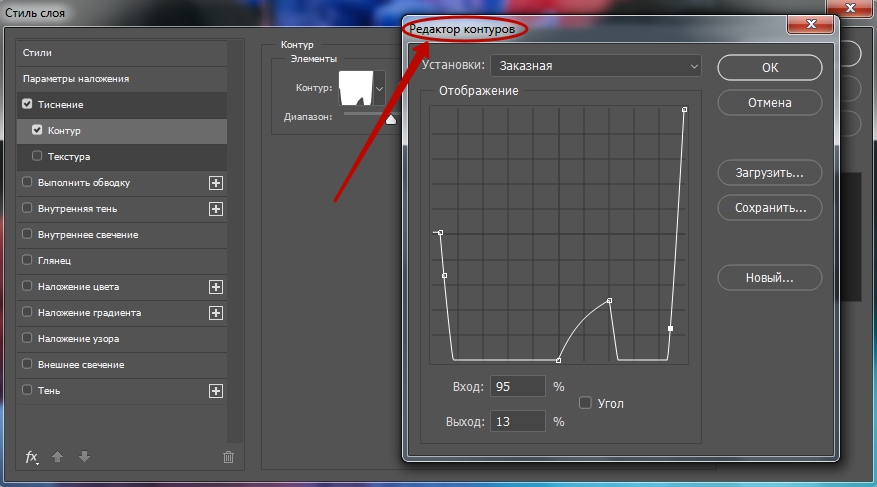Enable Выполнить обводку checkbox
This screenshot has height=487, width=877.
pyautogui.click(x=27, y=182)
